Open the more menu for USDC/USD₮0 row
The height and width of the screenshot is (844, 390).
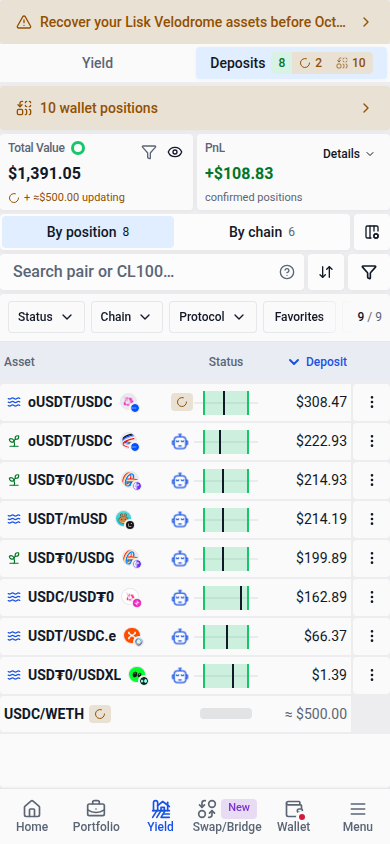(372, 597)
